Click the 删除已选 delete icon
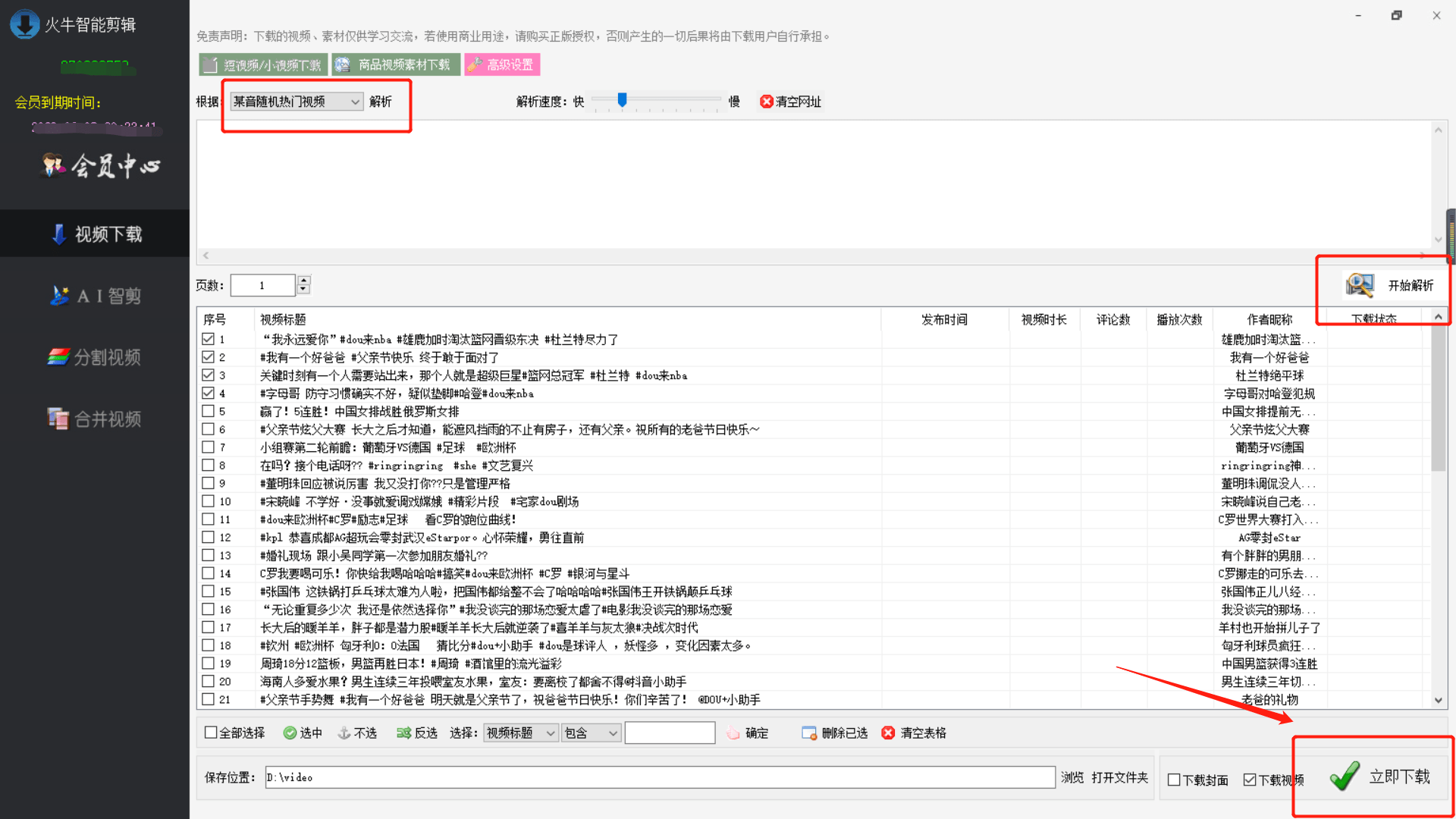Image resolution: width=1456 pixels, height=819 pixels. (809, 733)
